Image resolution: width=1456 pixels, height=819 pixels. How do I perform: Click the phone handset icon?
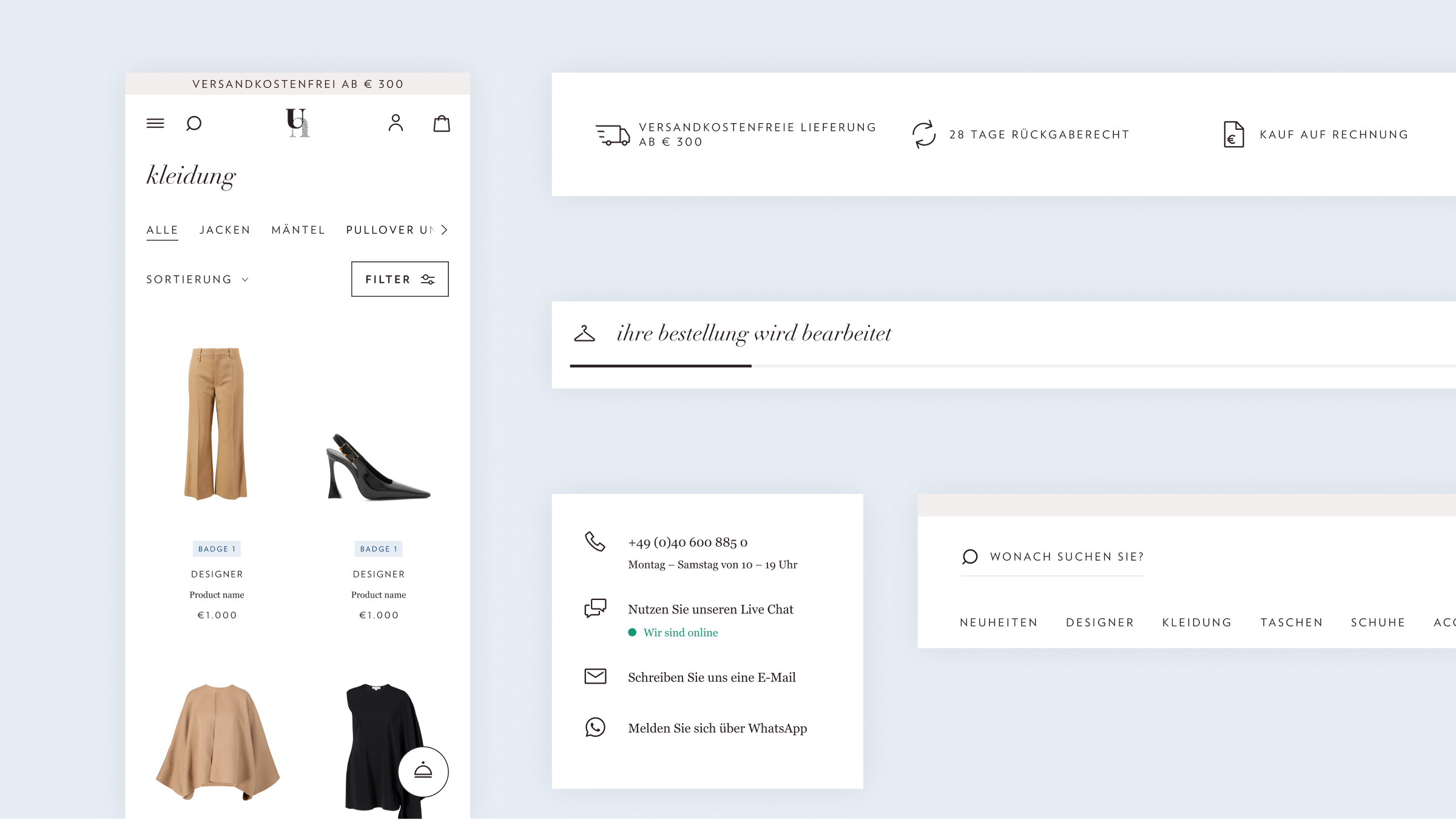point(595,541)
